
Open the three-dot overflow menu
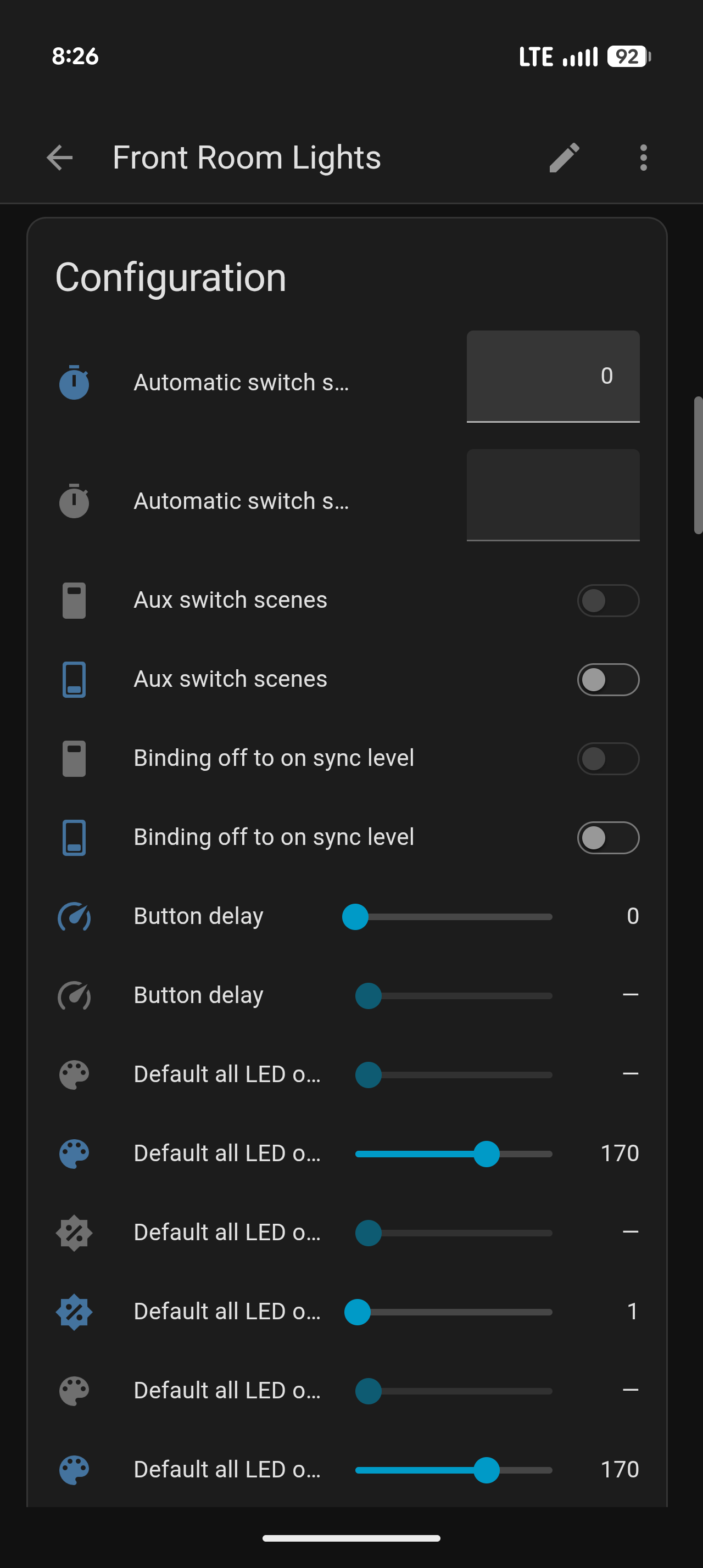pyautogui.click(x=643, y=158)
